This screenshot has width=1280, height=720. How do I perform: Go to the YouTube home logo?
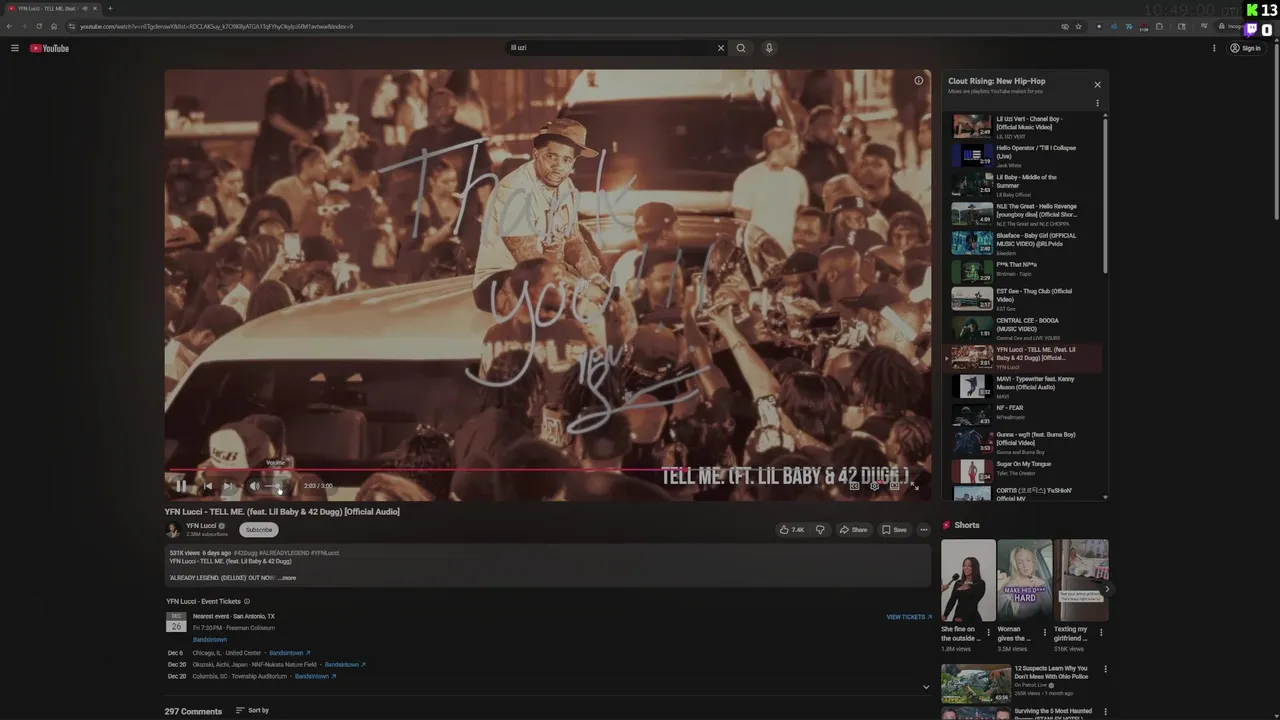pos(49,48)
